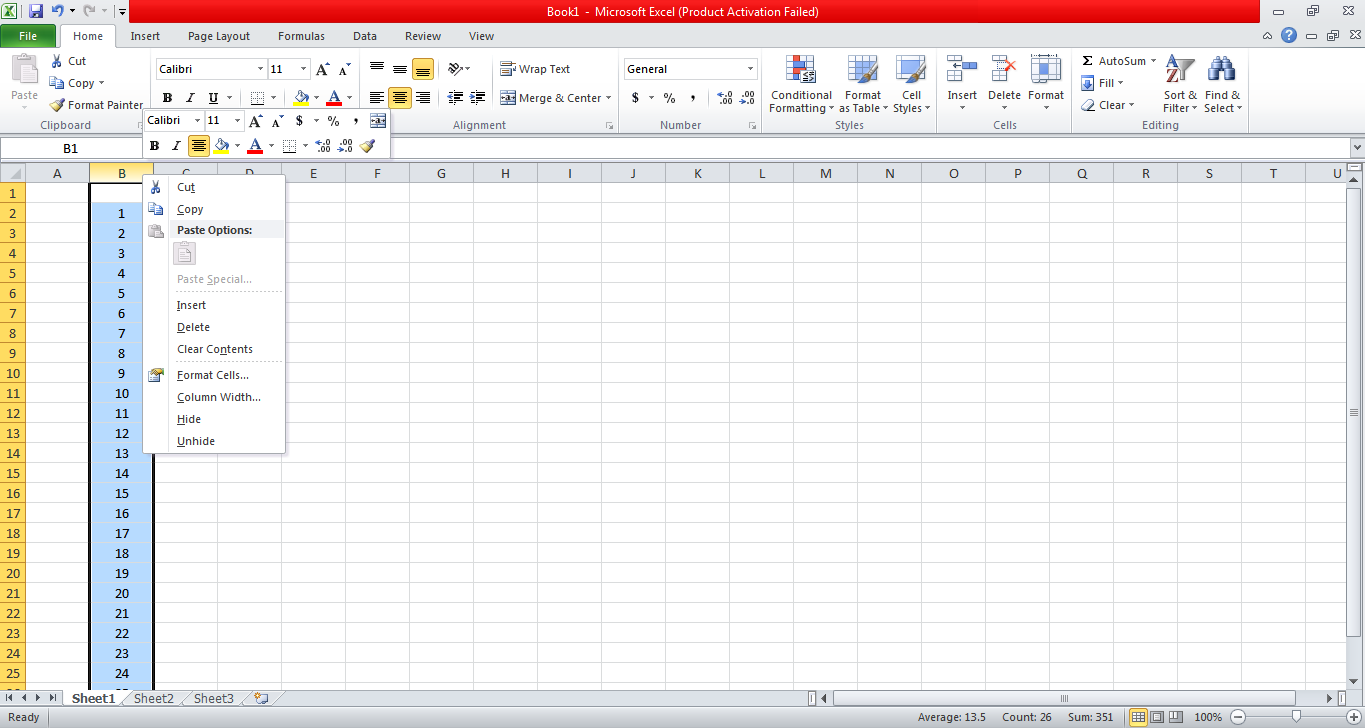Click Insert Worksheet icon beside Sheet3
This screenshot has height=728, width=1365.
pos(261,699)
